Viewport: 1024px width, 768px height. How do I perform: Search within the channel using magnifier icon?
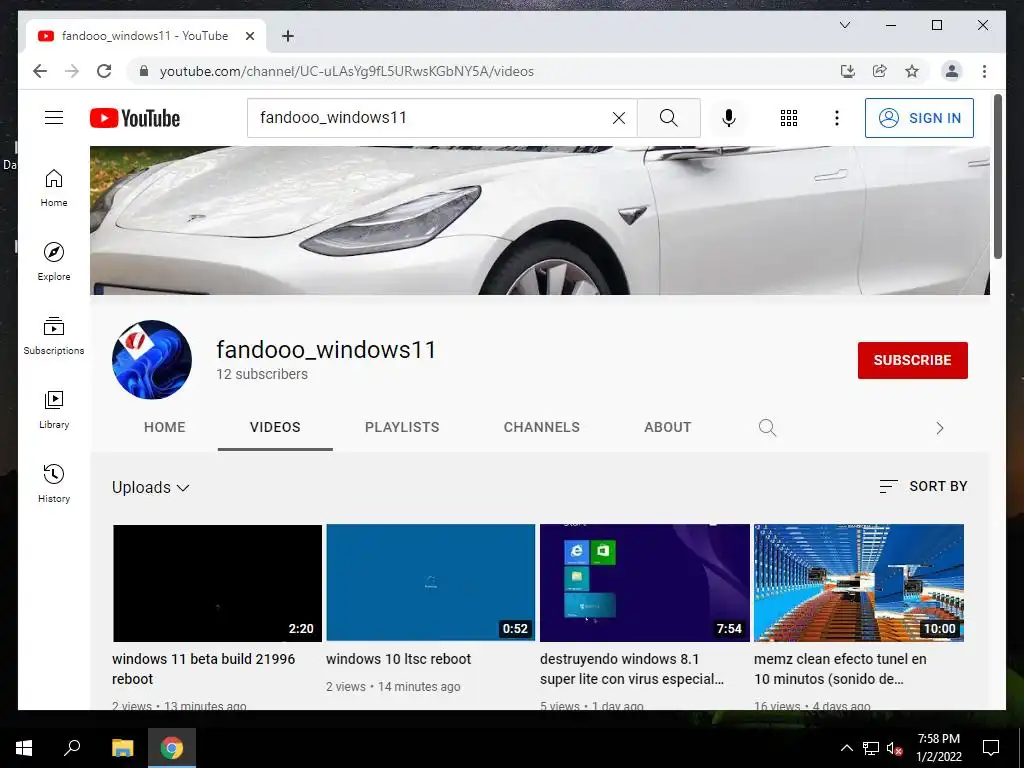[767, 428]
